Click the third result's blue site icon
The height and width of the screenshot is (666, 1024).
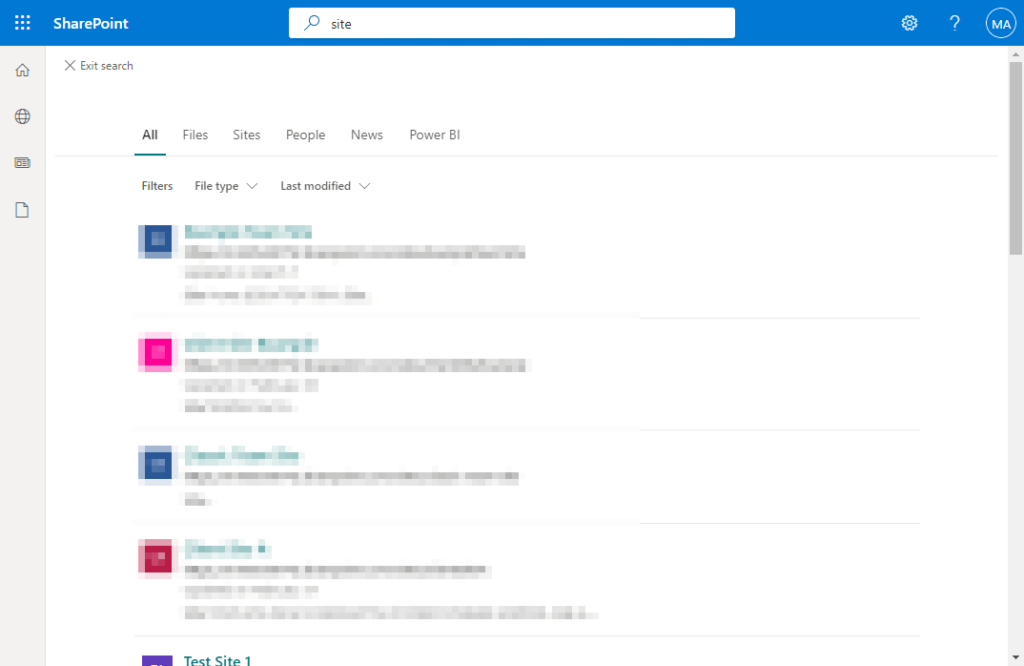tap(155, 464)
